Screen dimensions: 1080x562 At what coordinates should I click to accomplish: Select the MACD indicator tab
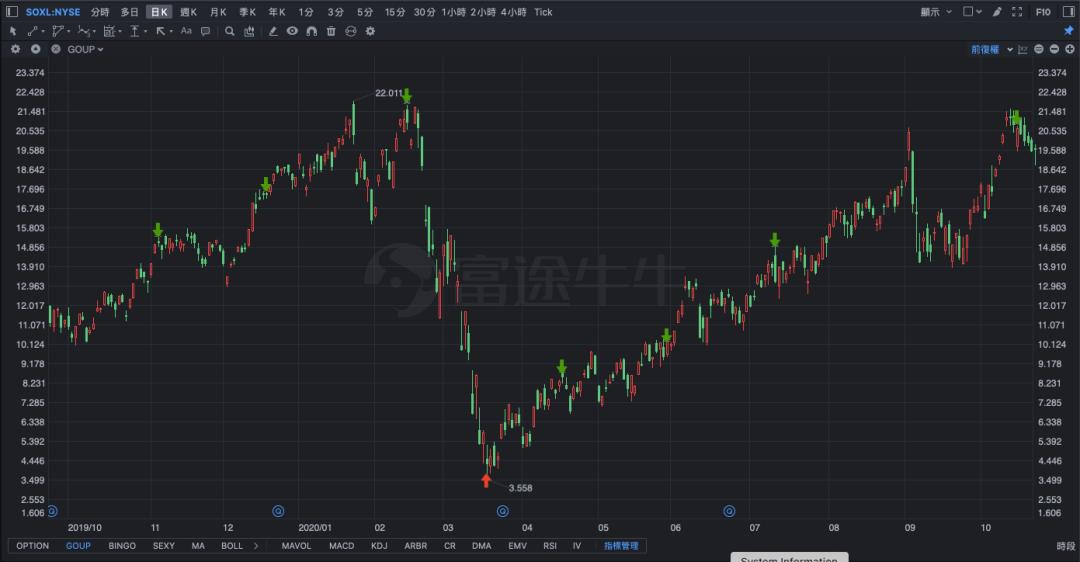tap(341, 546)
